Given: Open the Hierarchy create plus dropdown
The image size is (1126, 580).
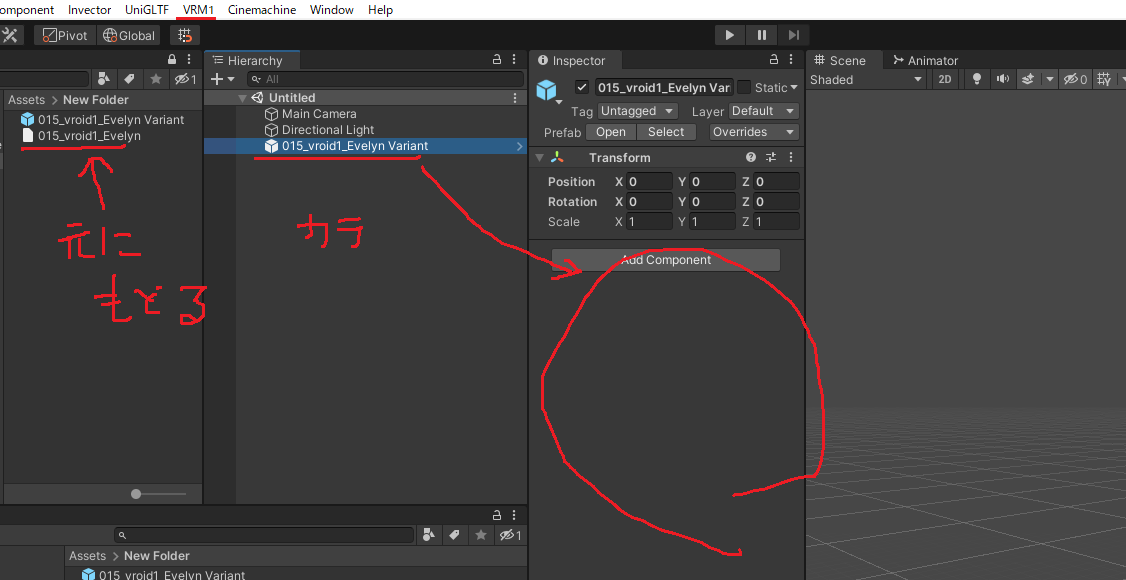Looking at the screenshot, I should (223, 79).
